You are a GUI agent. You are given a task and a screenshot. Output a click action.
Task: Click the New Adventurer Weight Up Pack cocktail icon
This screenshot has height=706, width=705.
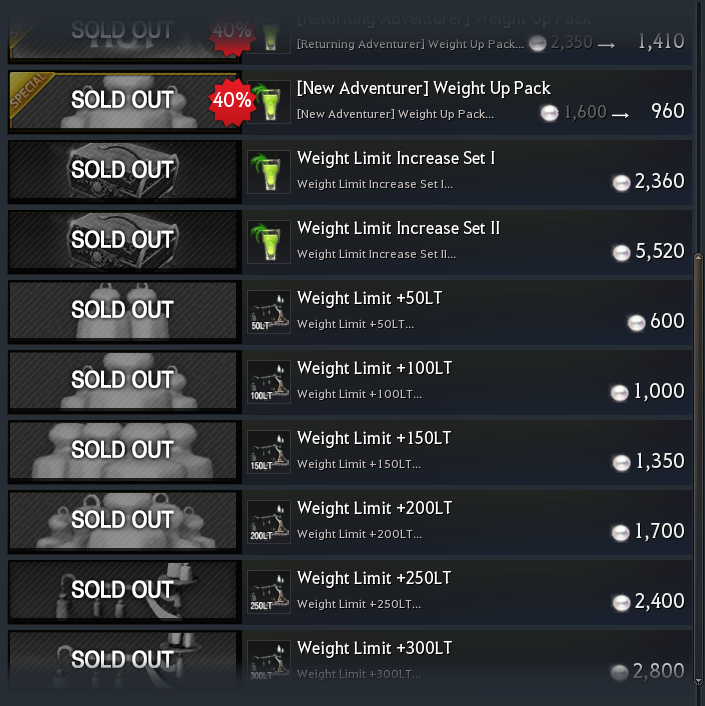coord(269,101)
